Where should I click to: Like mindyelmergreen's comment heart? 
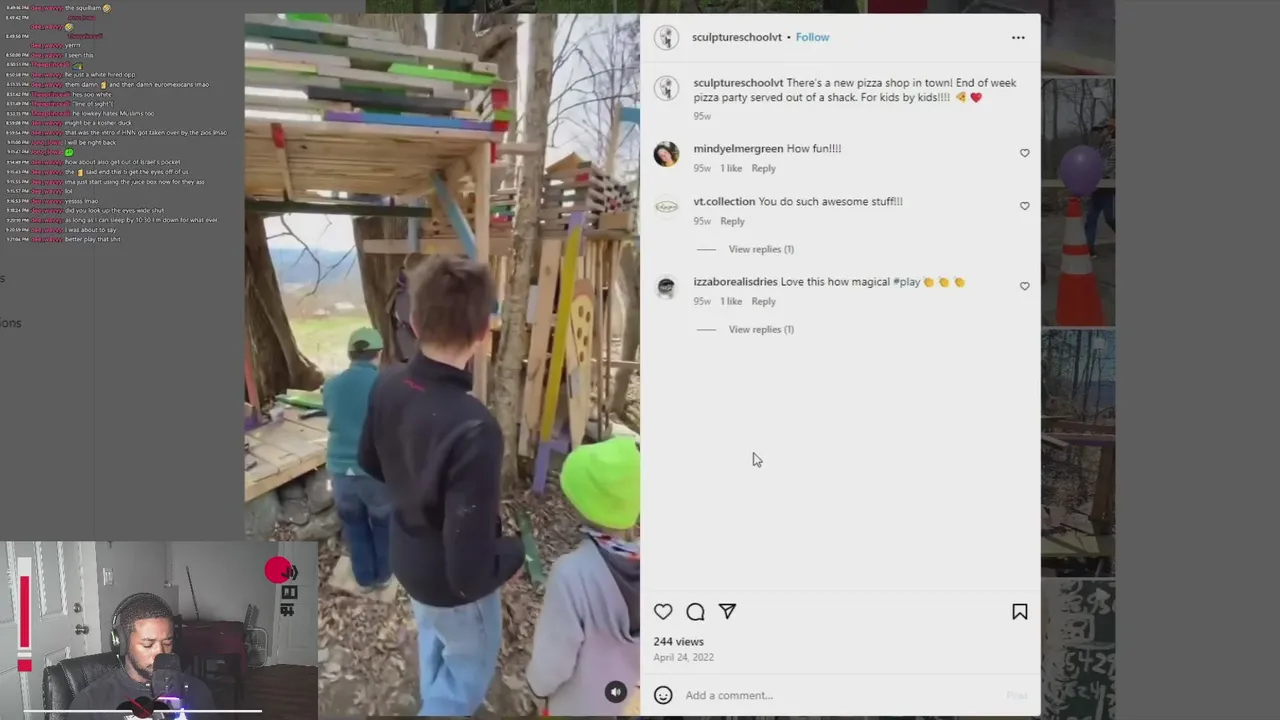pos(1024,153)
